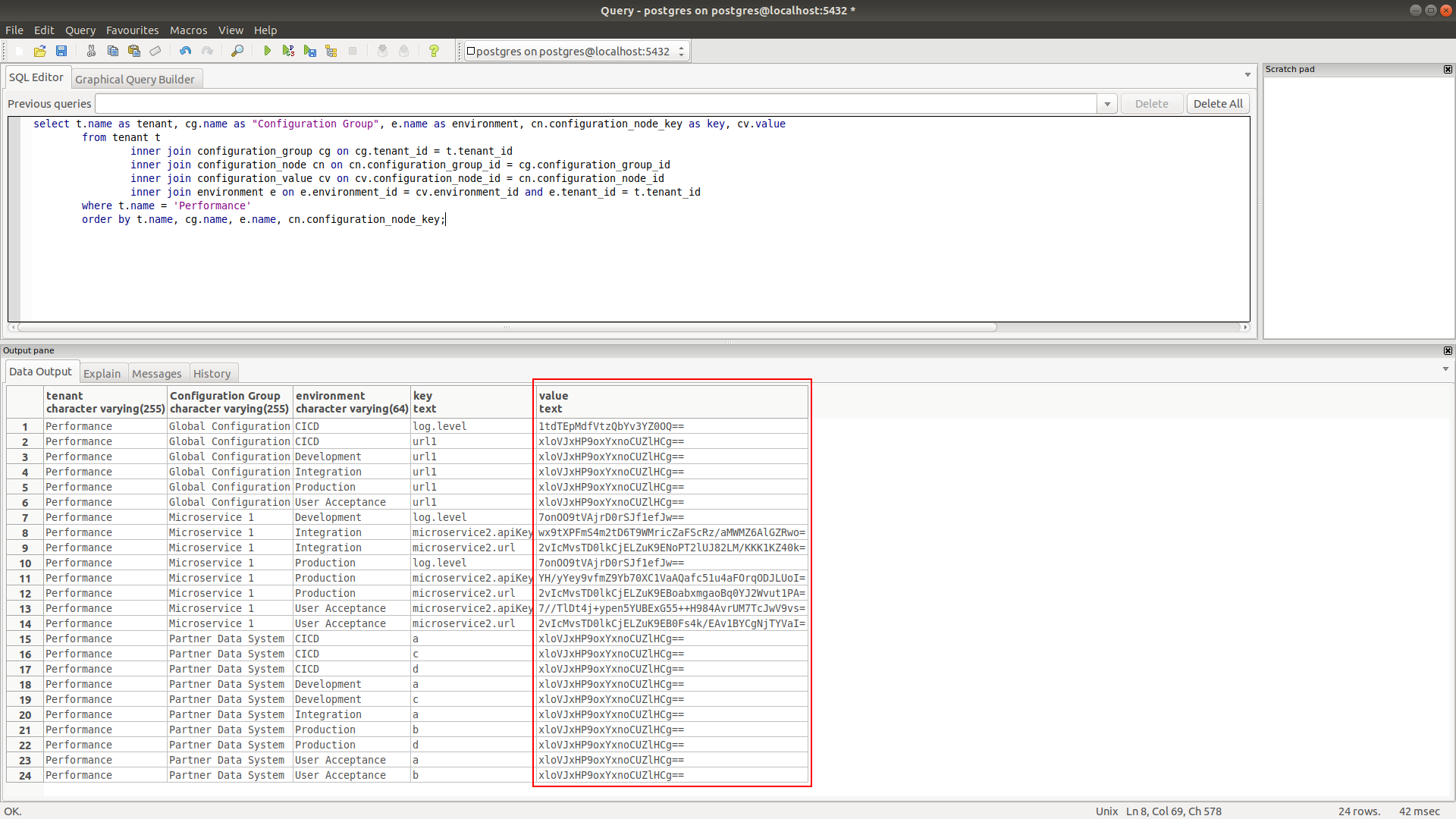Screen dimensions: 1456x819
Task: Expand the dropdown arrow at the SQL editor right edge
Action: 1247,75
